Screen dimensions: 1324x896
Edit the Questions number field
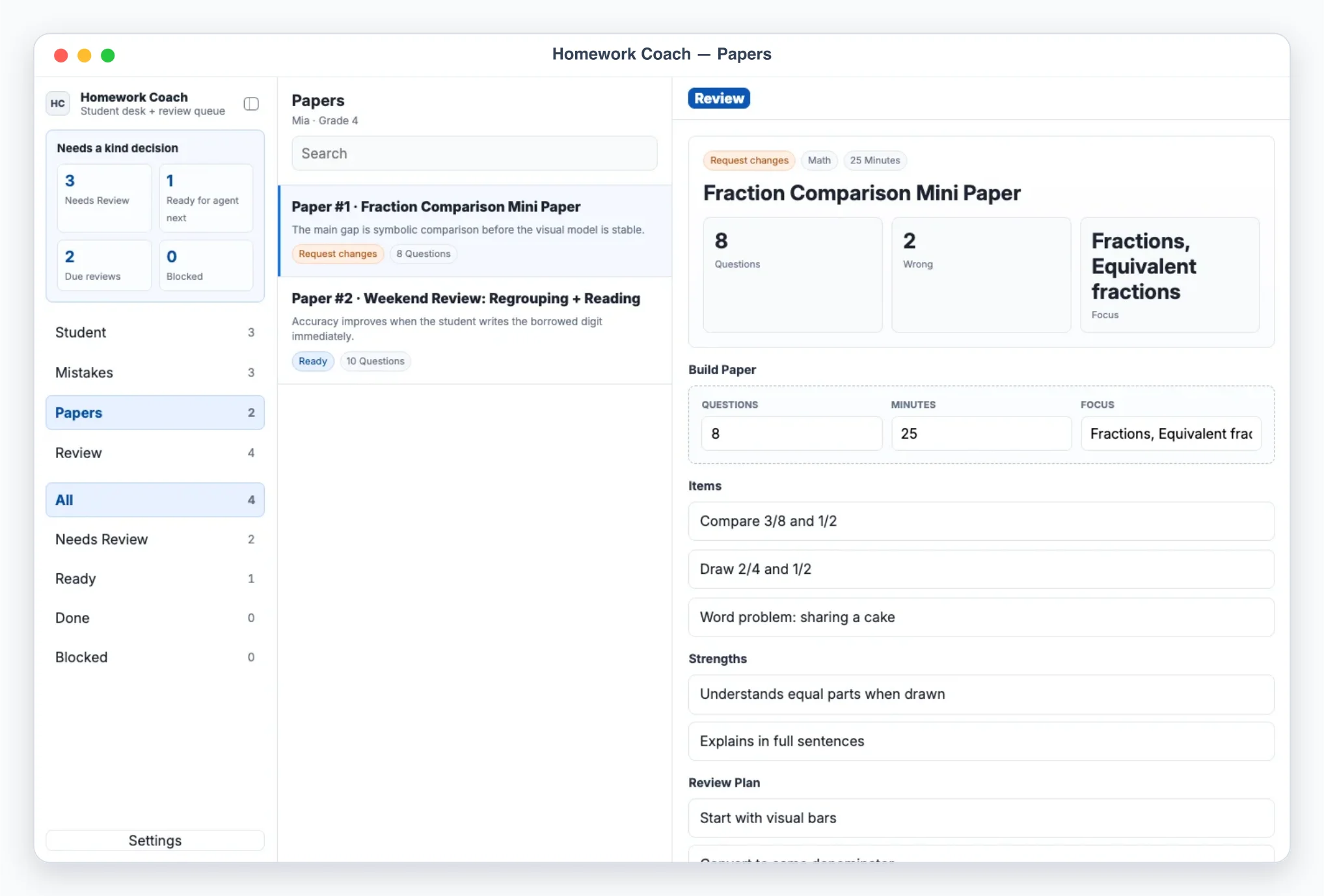792,433
